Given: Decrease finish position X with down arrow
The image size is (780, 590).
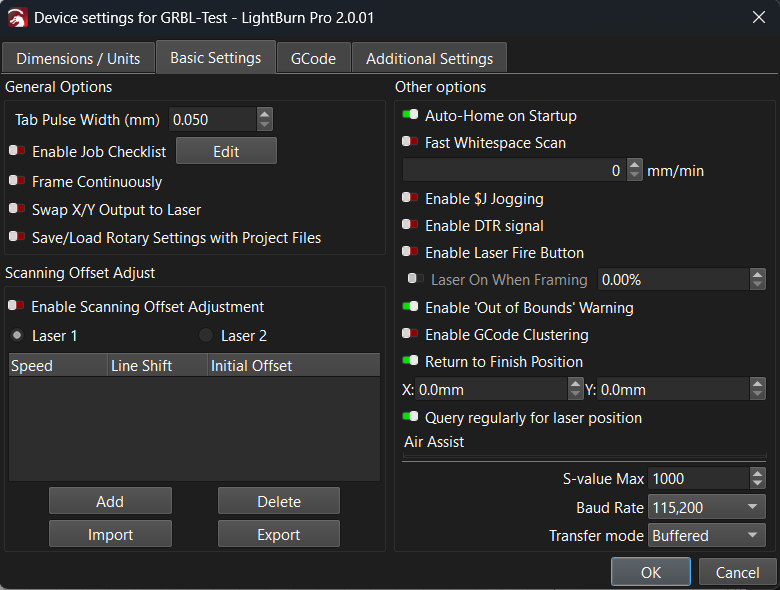Looking at the screenshot, I should tap(576, 394).
